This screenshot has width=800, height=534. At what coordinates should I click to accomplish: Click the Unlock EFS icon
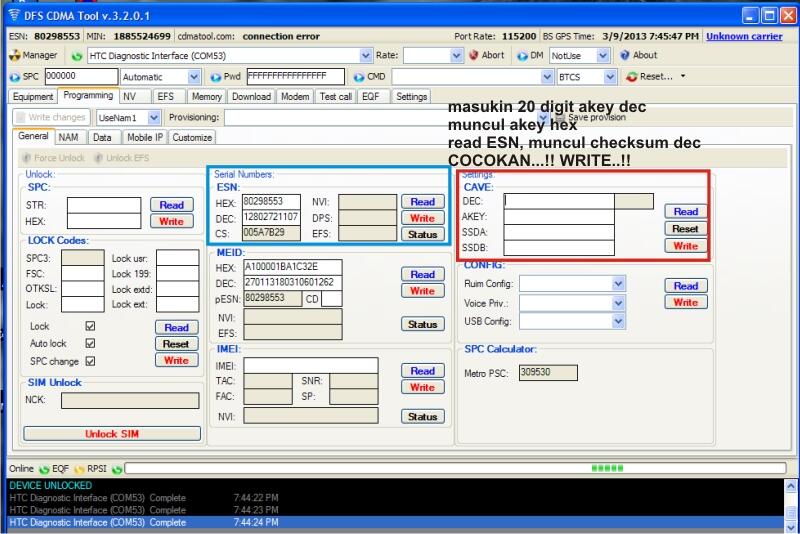pyautogui.click(x=98, y=158)
